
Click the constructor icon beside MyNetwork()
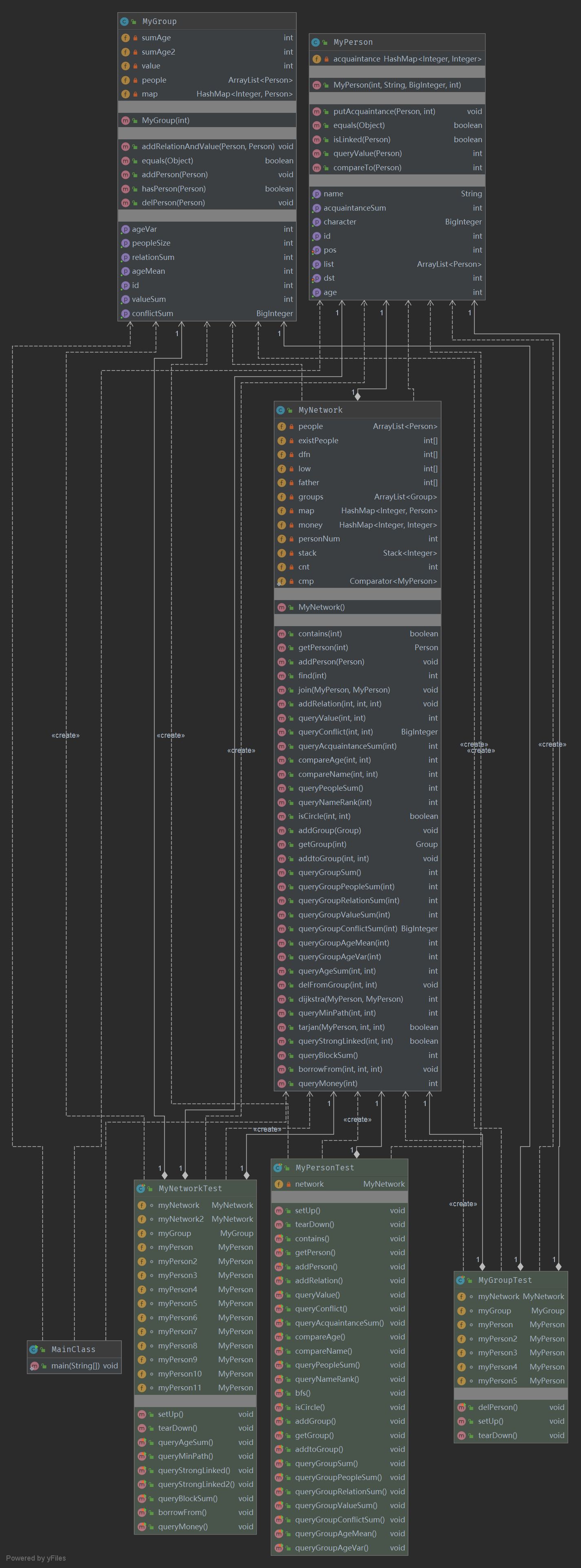(282, 607)
